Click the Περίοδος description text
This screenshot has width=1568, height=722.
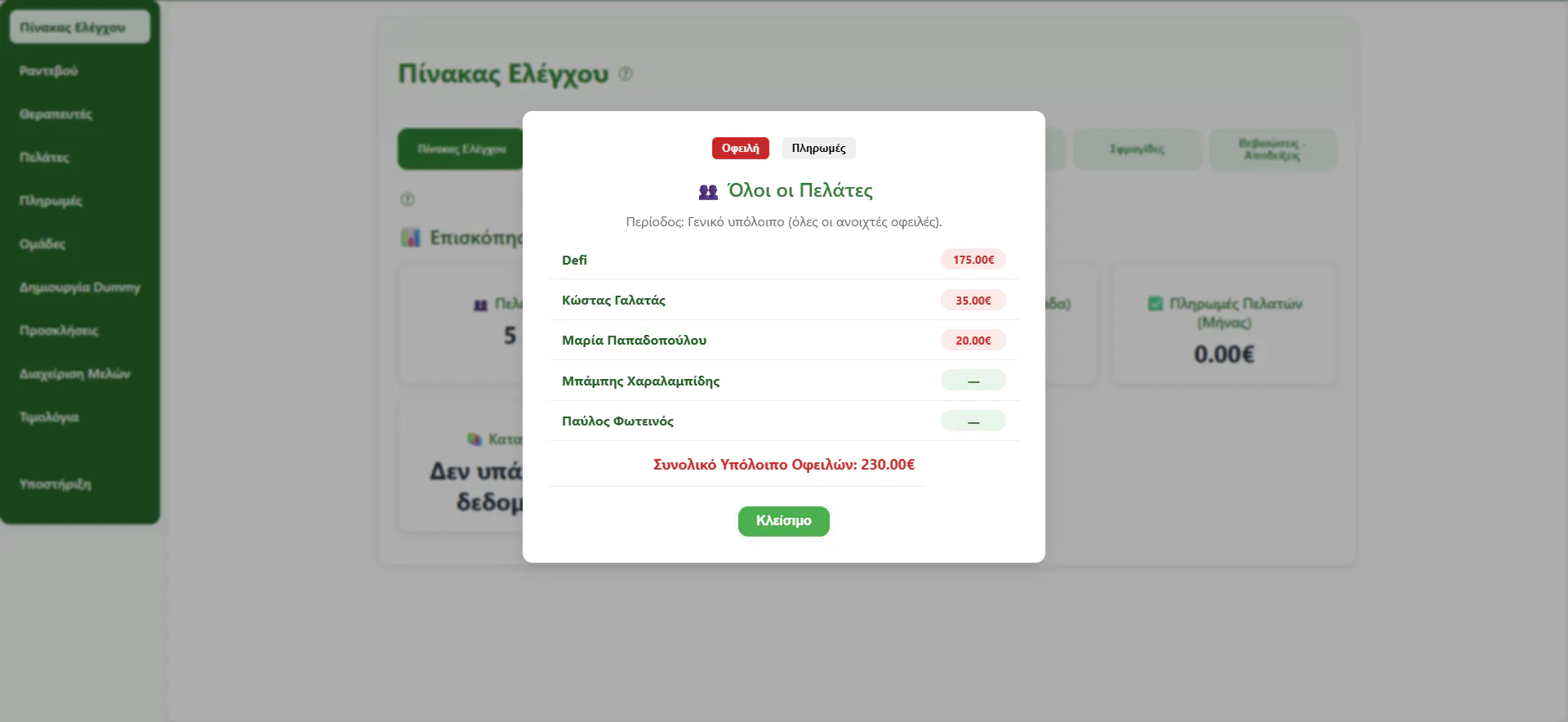point(783,221)
